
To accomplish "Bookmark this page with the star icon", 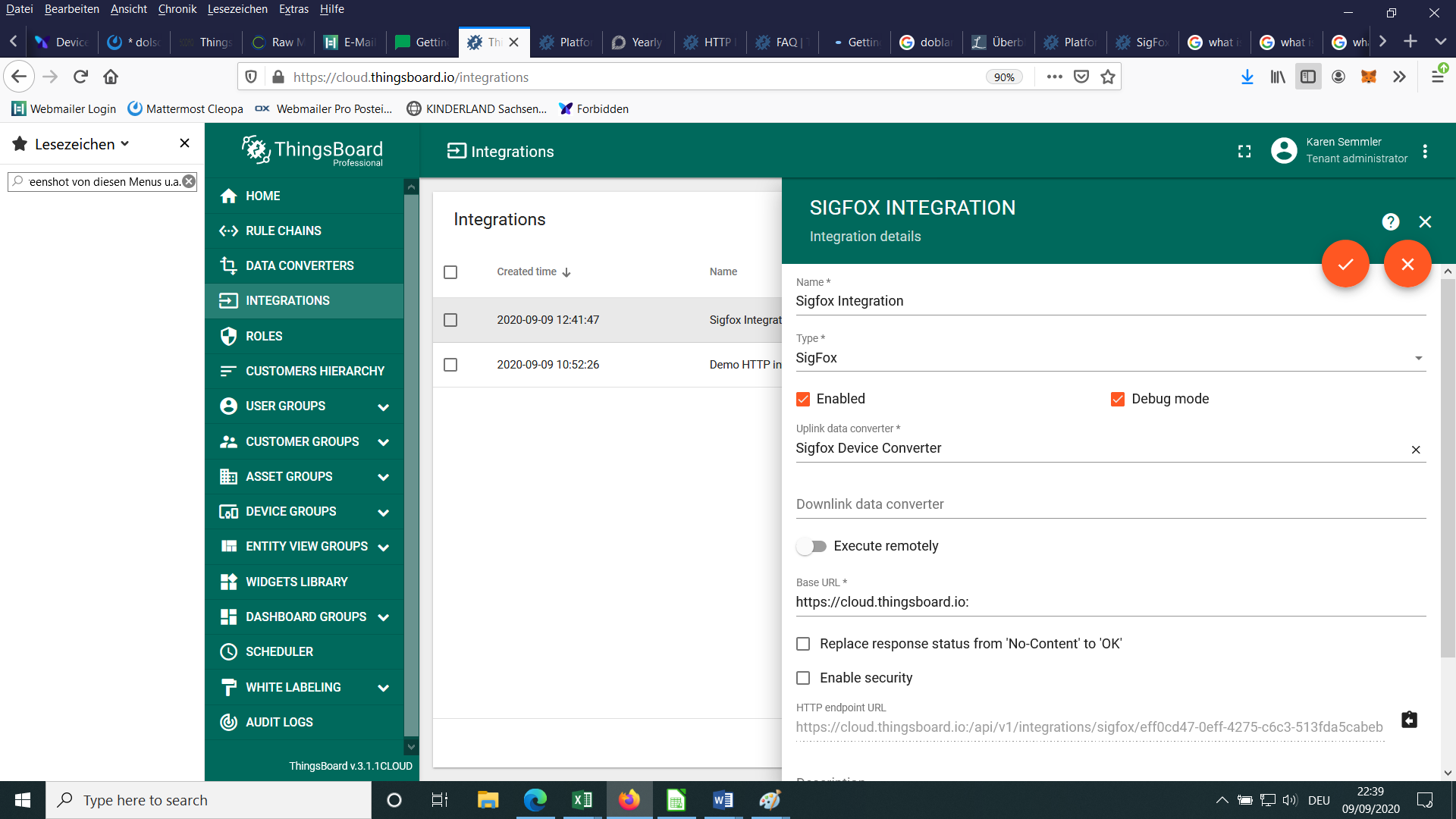I will click(1108, 77).
